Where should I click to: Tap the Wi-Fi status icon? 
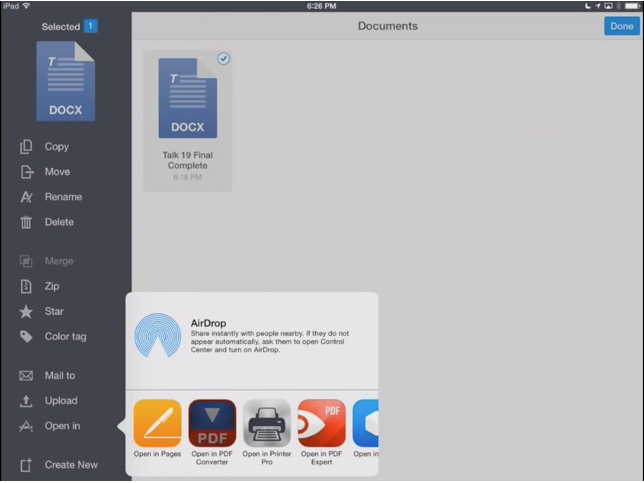26,6
